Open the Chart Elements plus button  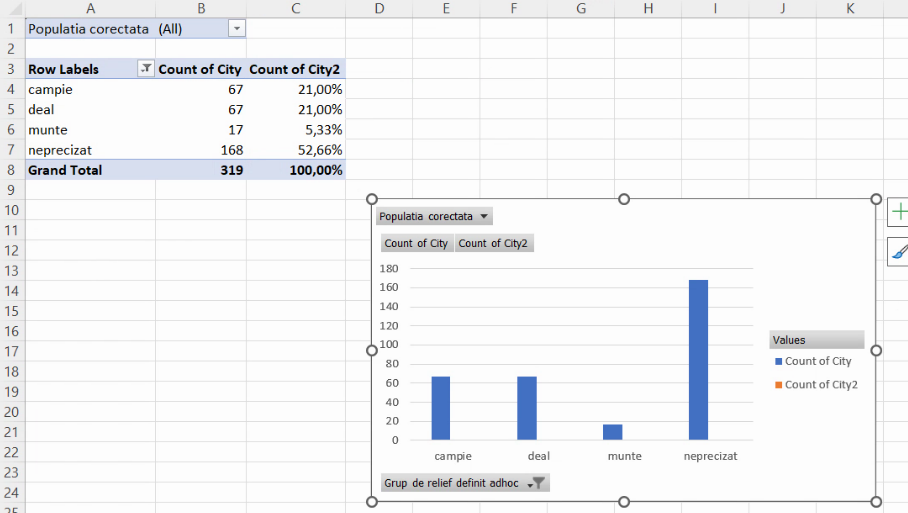point(898,212)
